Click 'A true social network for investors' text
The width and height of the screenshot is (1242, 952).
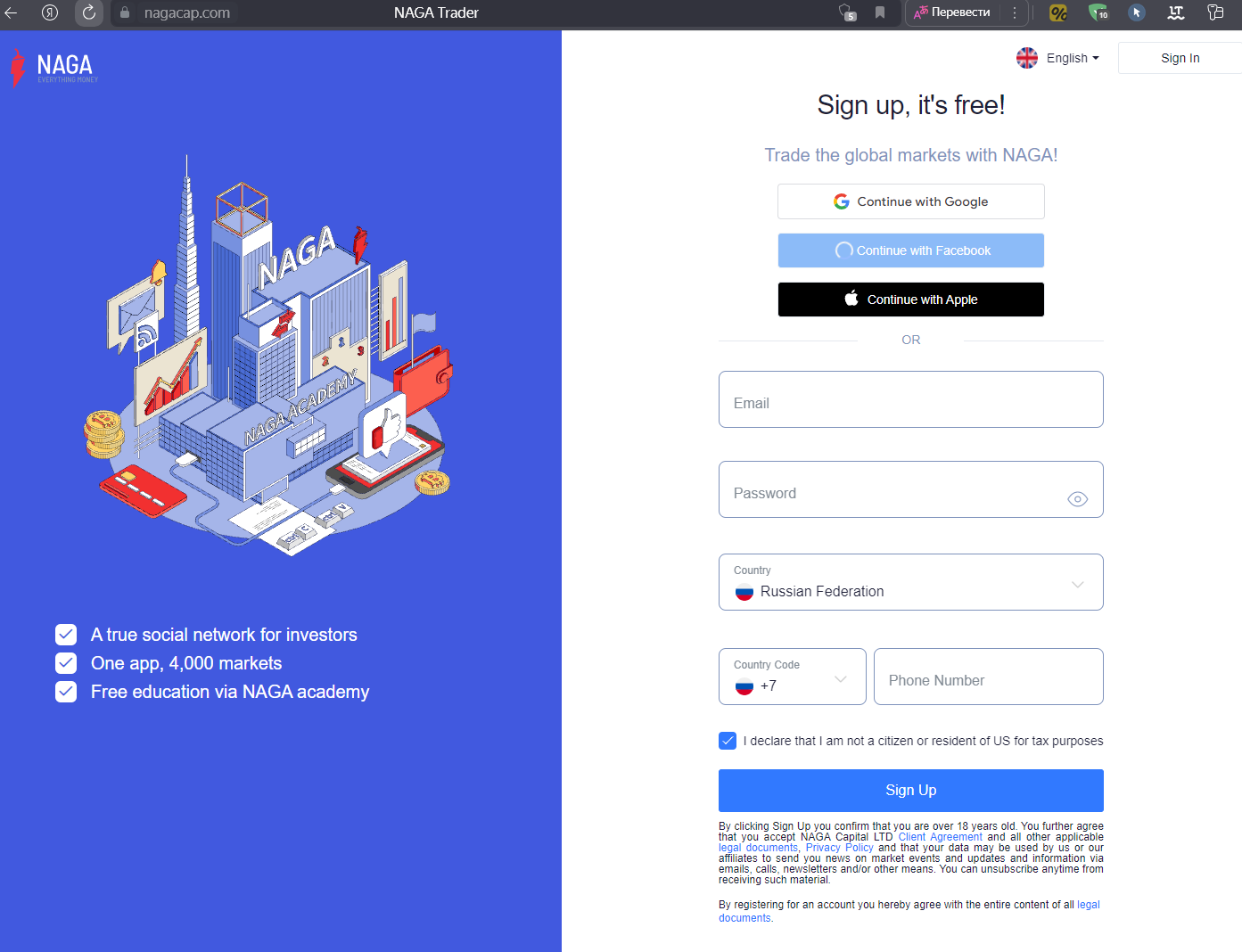coord(224,635)
